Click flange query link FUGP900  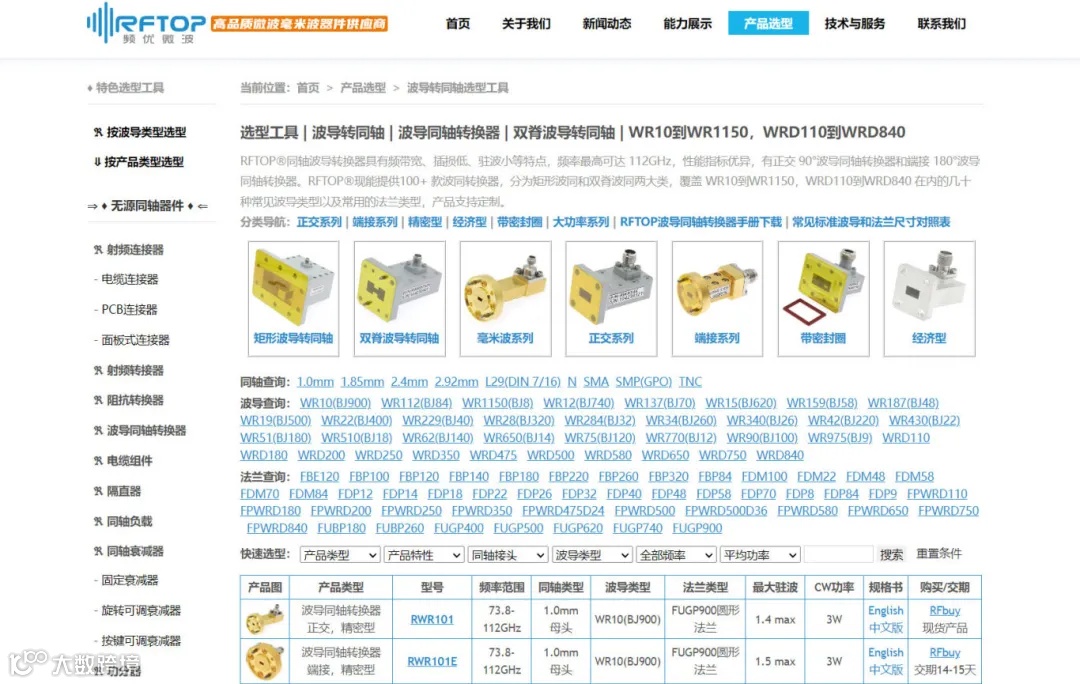tap(697, 528)
